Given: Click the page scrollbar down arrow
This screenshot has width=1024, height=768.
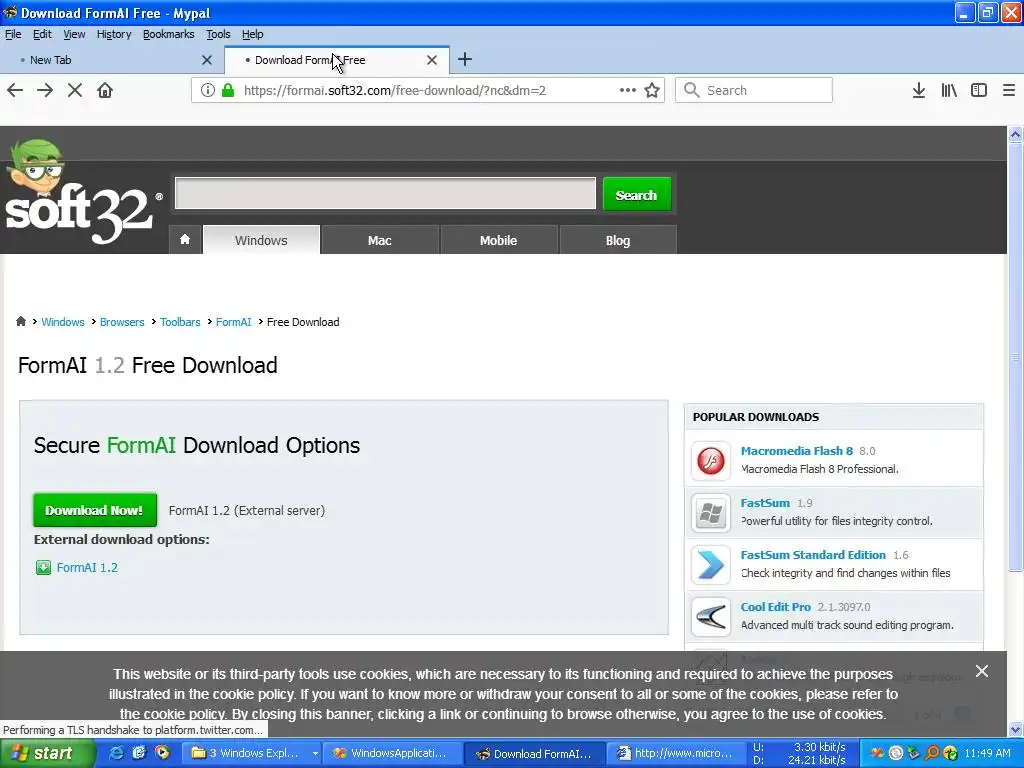Looking at the screenshot, I should (x=1015, y=729).
